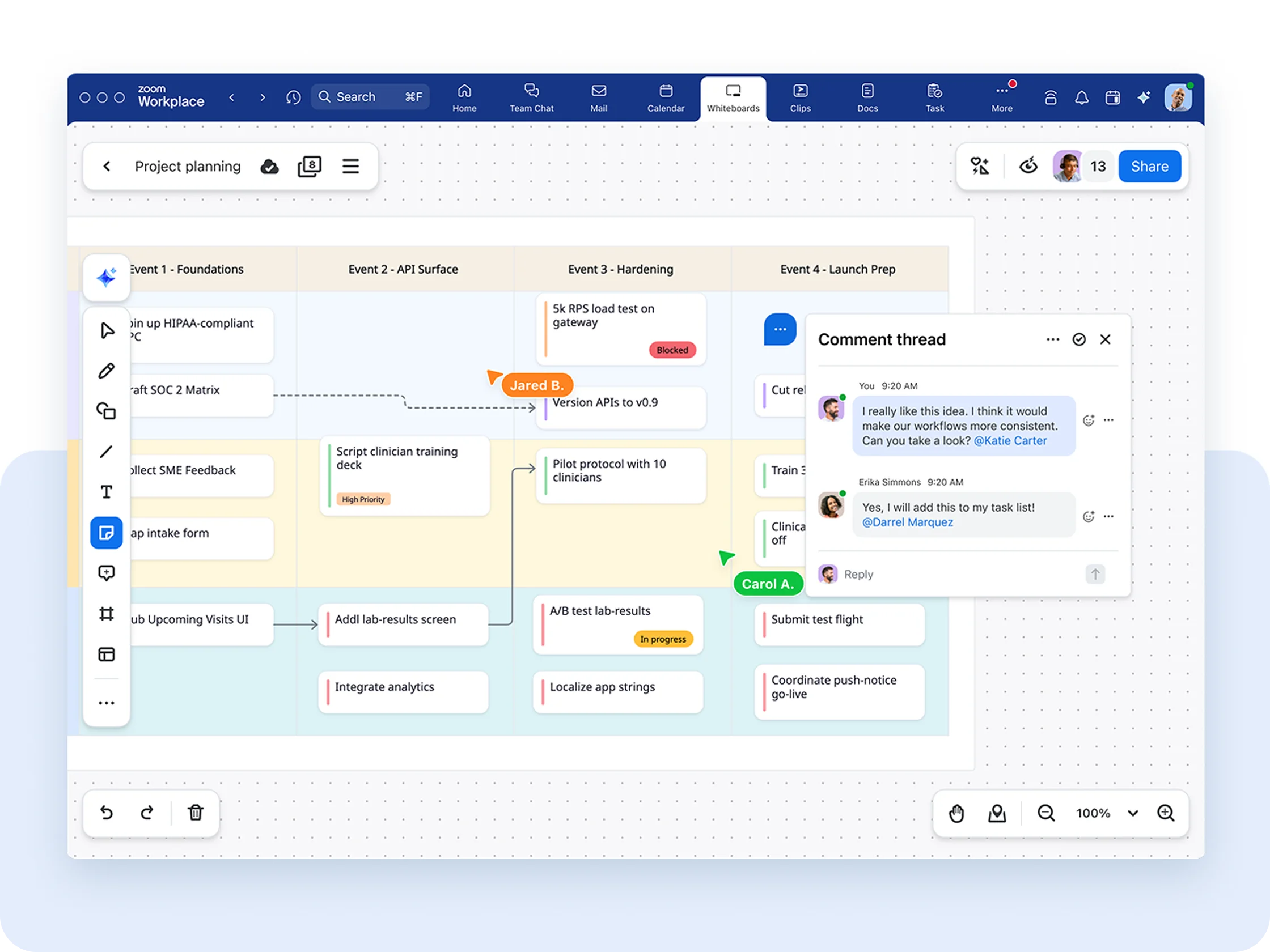Select the Shapes tool

(106, 412)
